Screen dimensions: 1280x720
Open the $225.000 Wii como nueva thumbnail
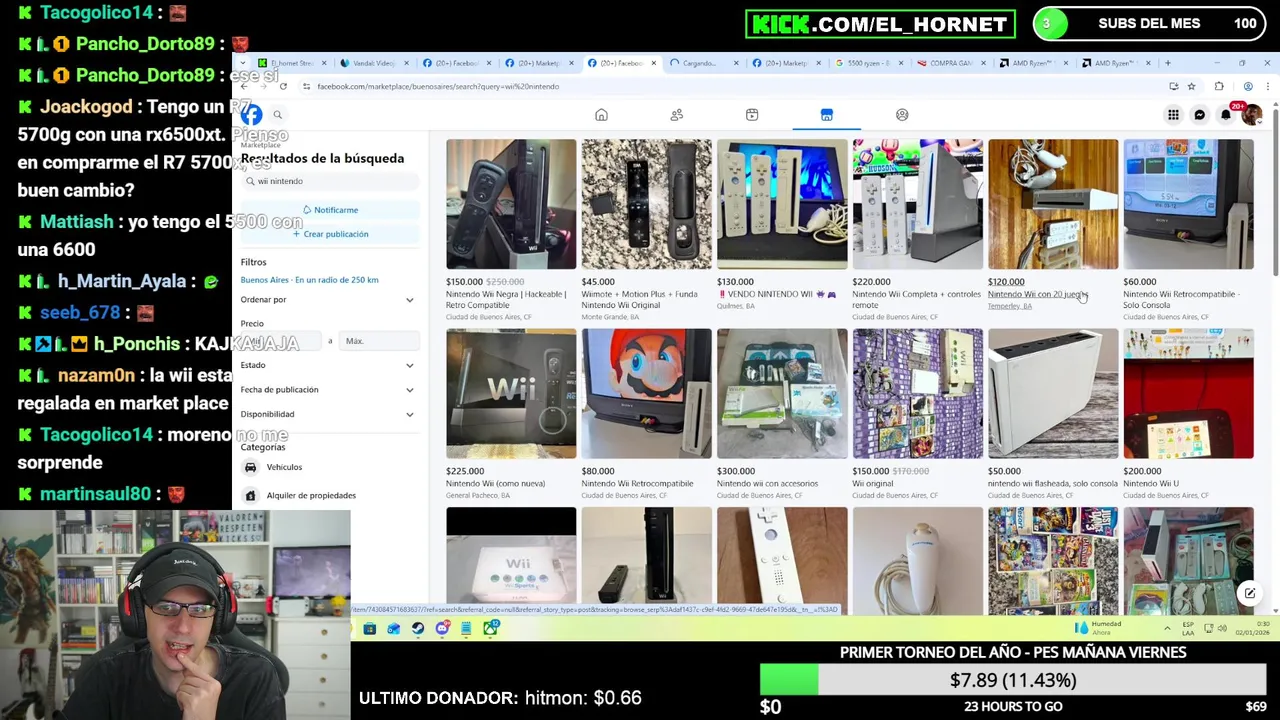coord(511,393)
